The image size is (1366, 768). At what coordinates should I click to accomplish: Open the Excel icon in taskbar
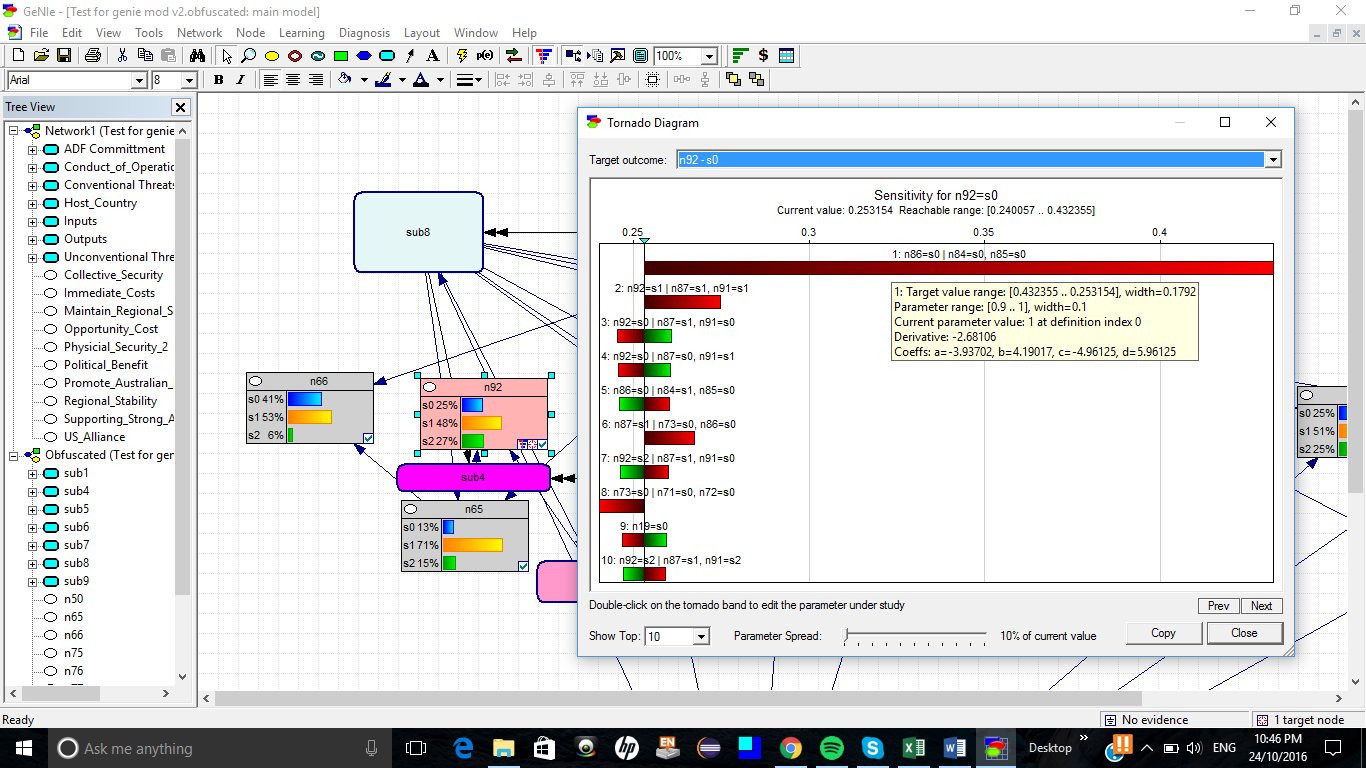pos(913,748)
